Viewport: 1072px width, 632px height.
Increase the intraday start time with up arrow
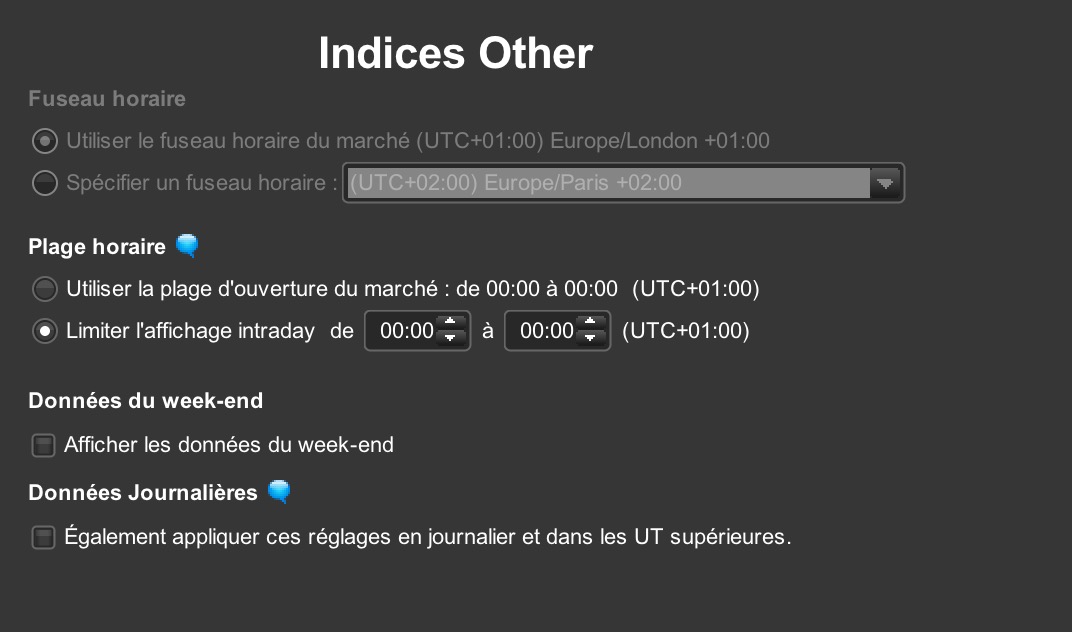pyautogui.click(x=452, y=323)
